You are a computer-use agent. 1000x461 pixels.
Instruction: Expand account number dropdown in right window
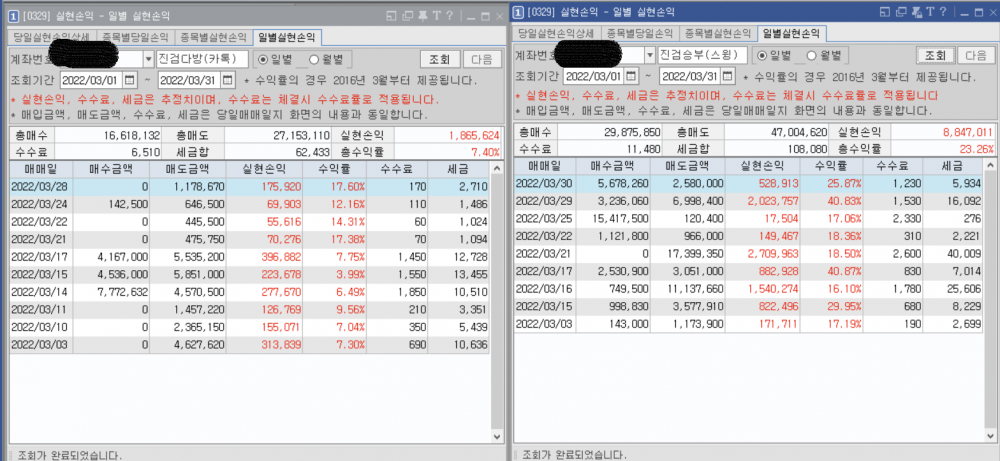651,55
